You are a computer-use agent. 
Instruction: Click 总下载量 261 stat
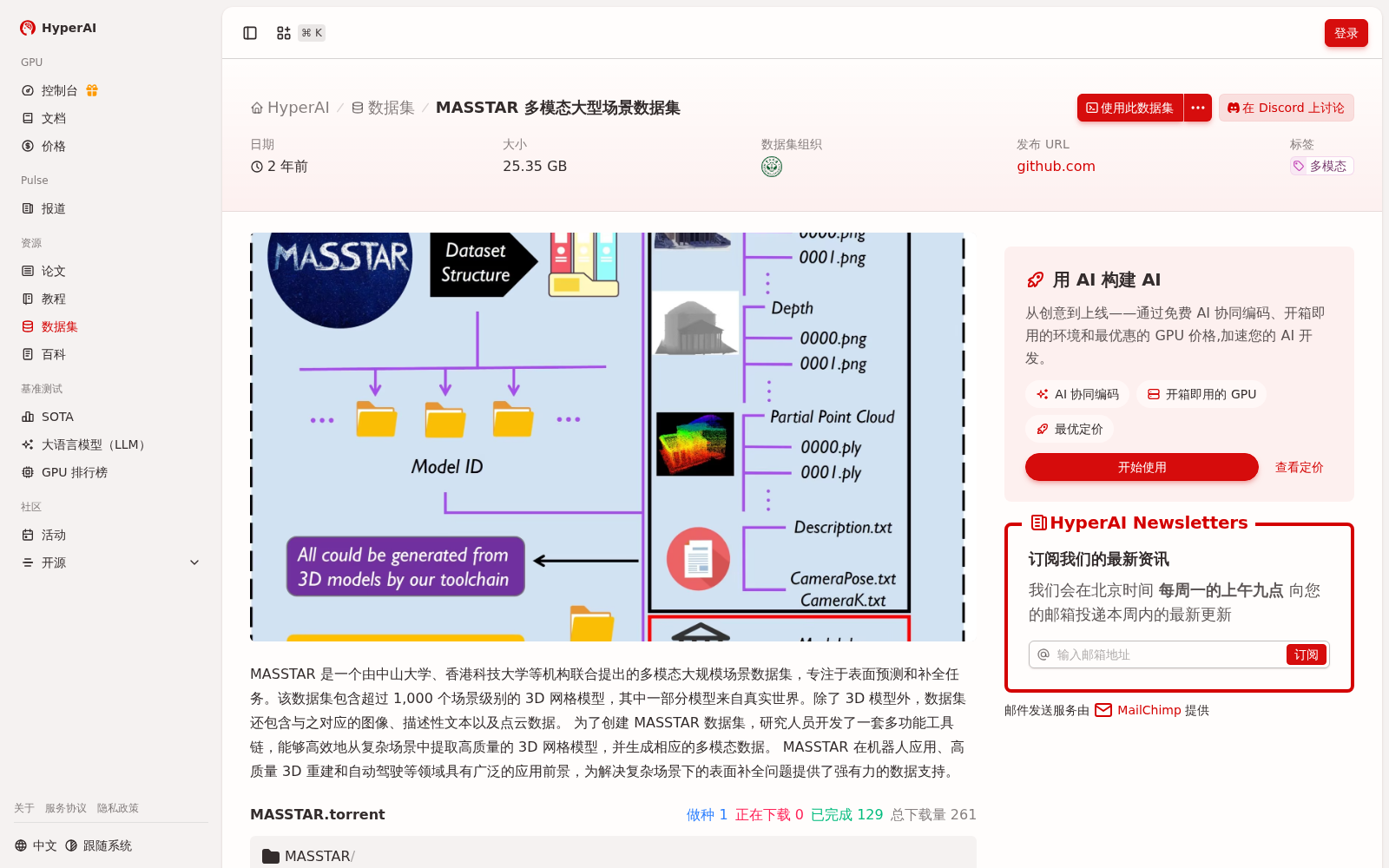coord(933,814)
